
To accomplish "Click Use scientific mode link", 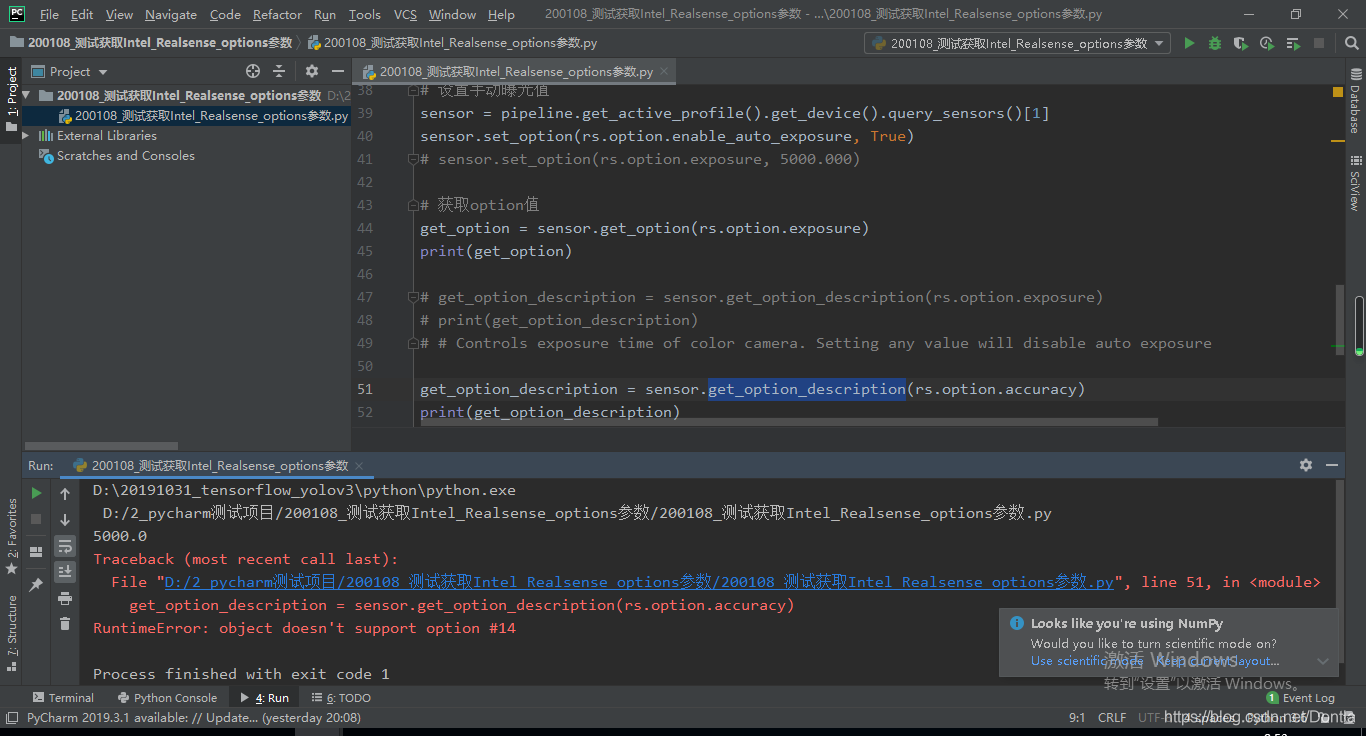I will (1087, 661).
